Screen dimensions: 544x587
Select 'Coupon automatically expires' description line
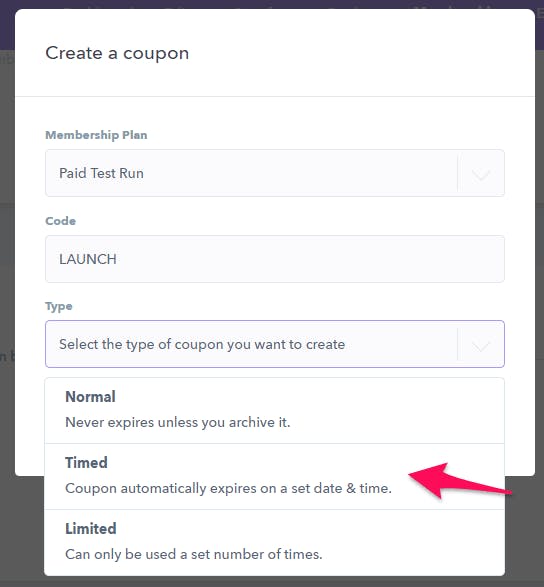[228, 488]
